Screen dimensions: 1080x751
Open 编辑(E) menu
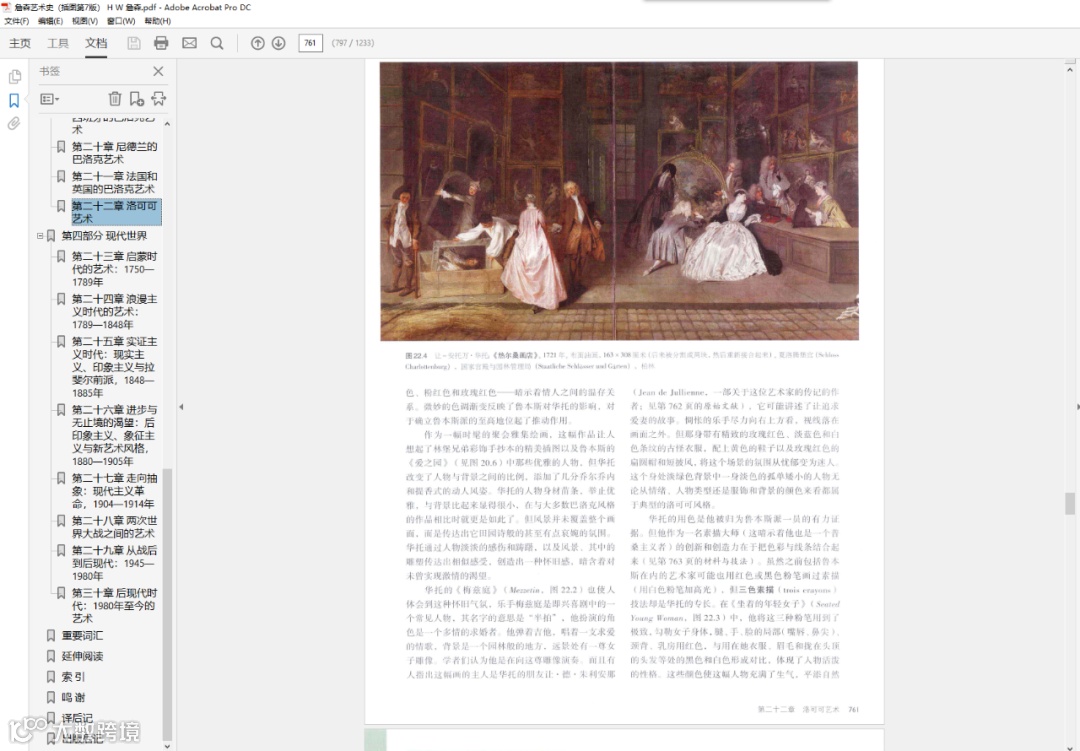click(50, 21)
